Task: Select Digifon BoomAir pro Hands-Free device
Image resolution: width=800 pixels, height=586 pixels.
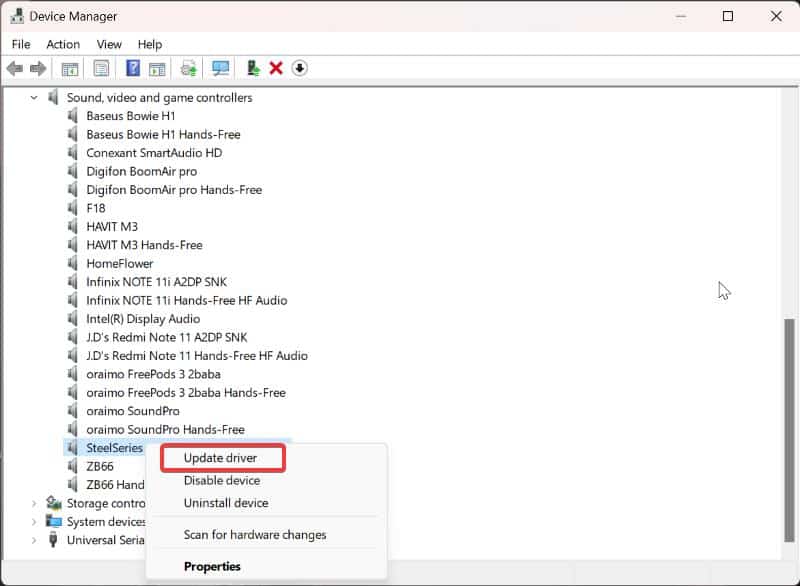Action: click(174, 190)
